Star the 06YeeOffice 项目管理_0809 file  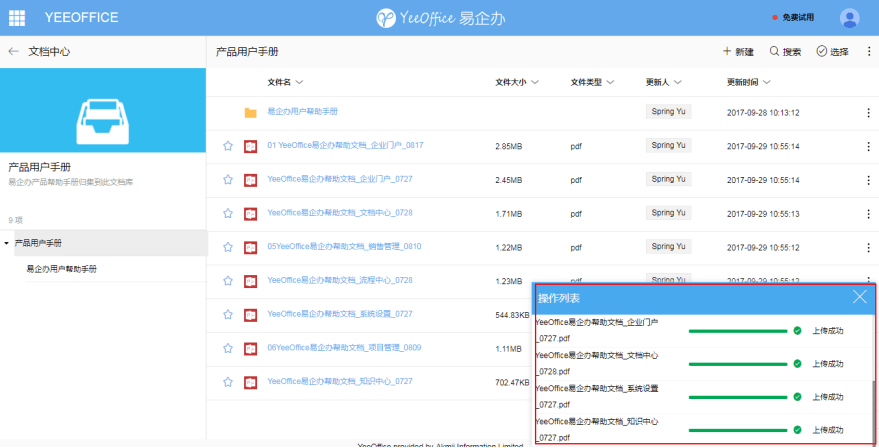click(x=228, y=348)
